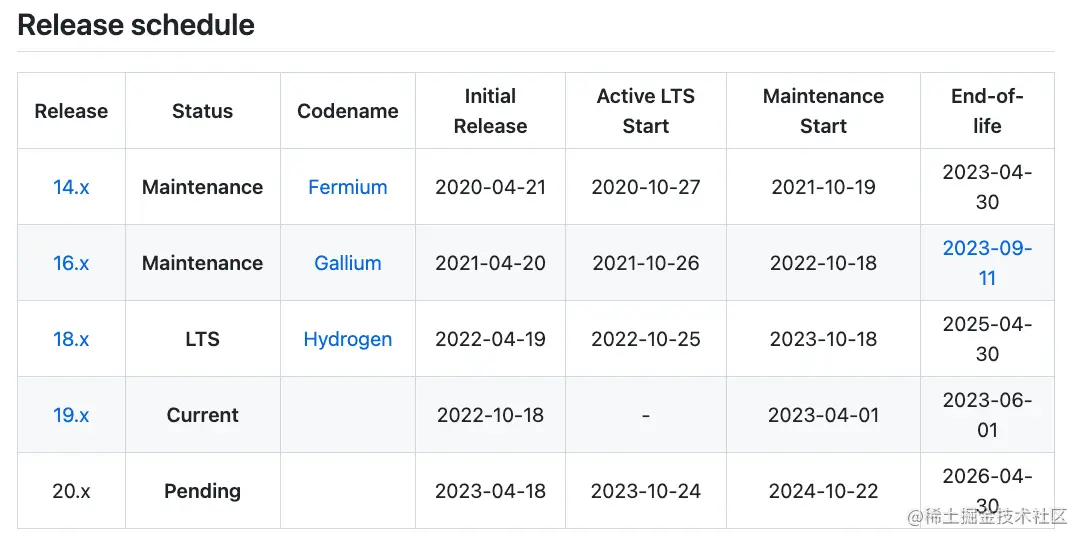Open the 18.x release link
This screenshot has width=1085, height=544.
(x=71, y=339)
